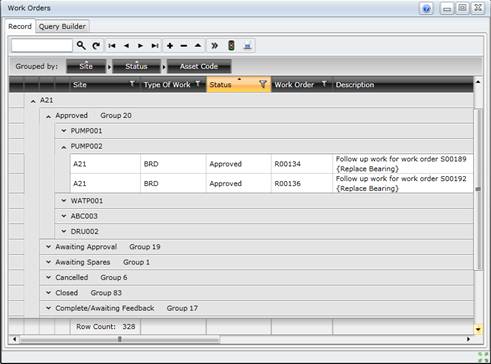The image size is (491, 364).
Task: Open the Status column filter
Action: [x=263, y=84]
